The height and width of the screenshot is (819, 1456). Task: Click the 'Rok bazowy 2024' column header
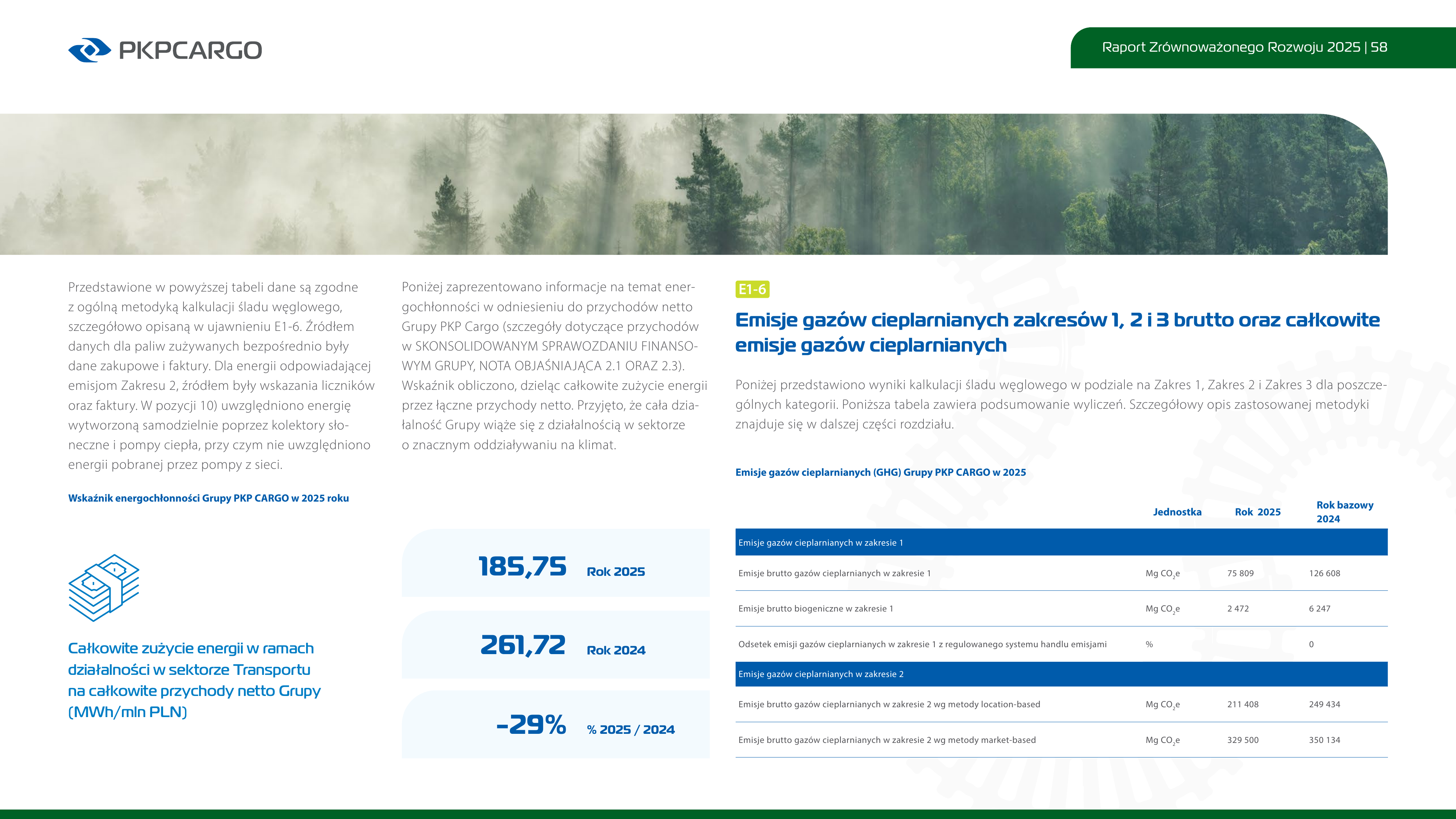click(x=1345, y=511)
